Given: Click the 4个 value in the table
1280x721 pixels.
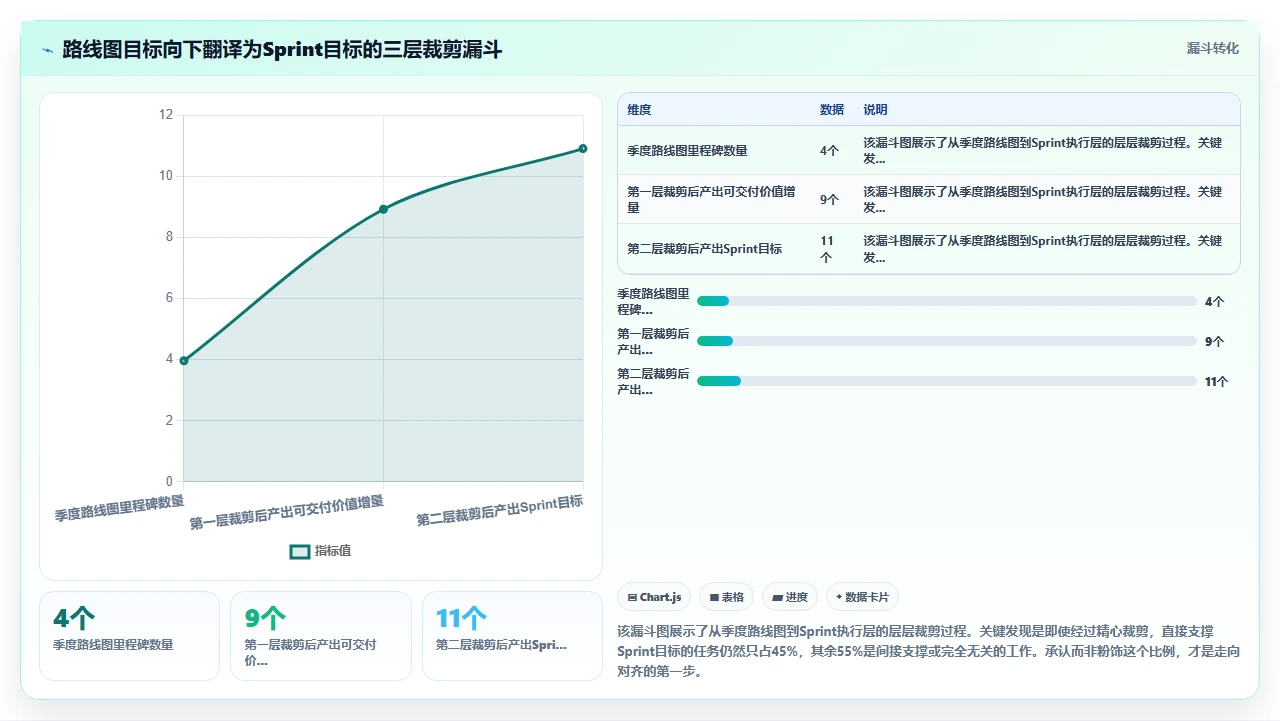Looking at the screenshot, I should click(x=829, y=151).
